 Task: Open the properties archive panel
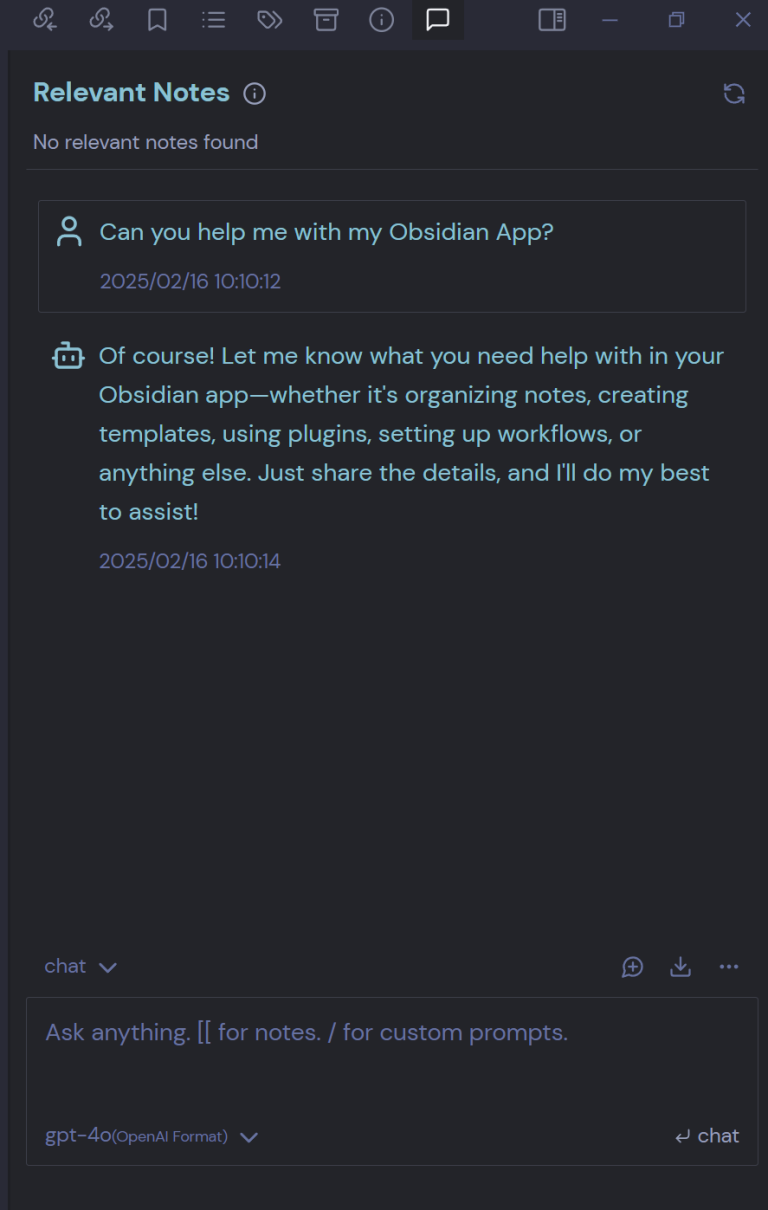coord(325,19)
